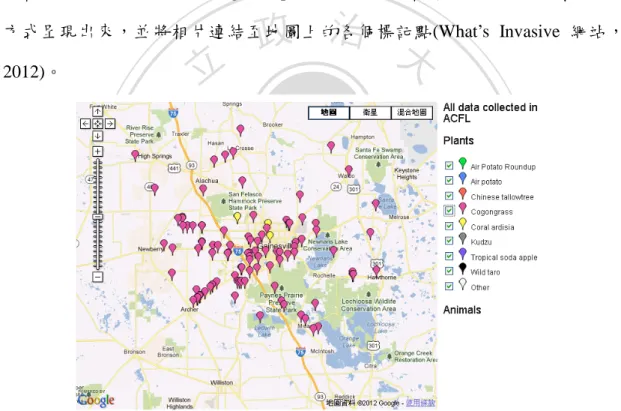Viewport: 621px width, 411px height.
Task: Click the blue Air potato legend pin
Action: (462, 178)
